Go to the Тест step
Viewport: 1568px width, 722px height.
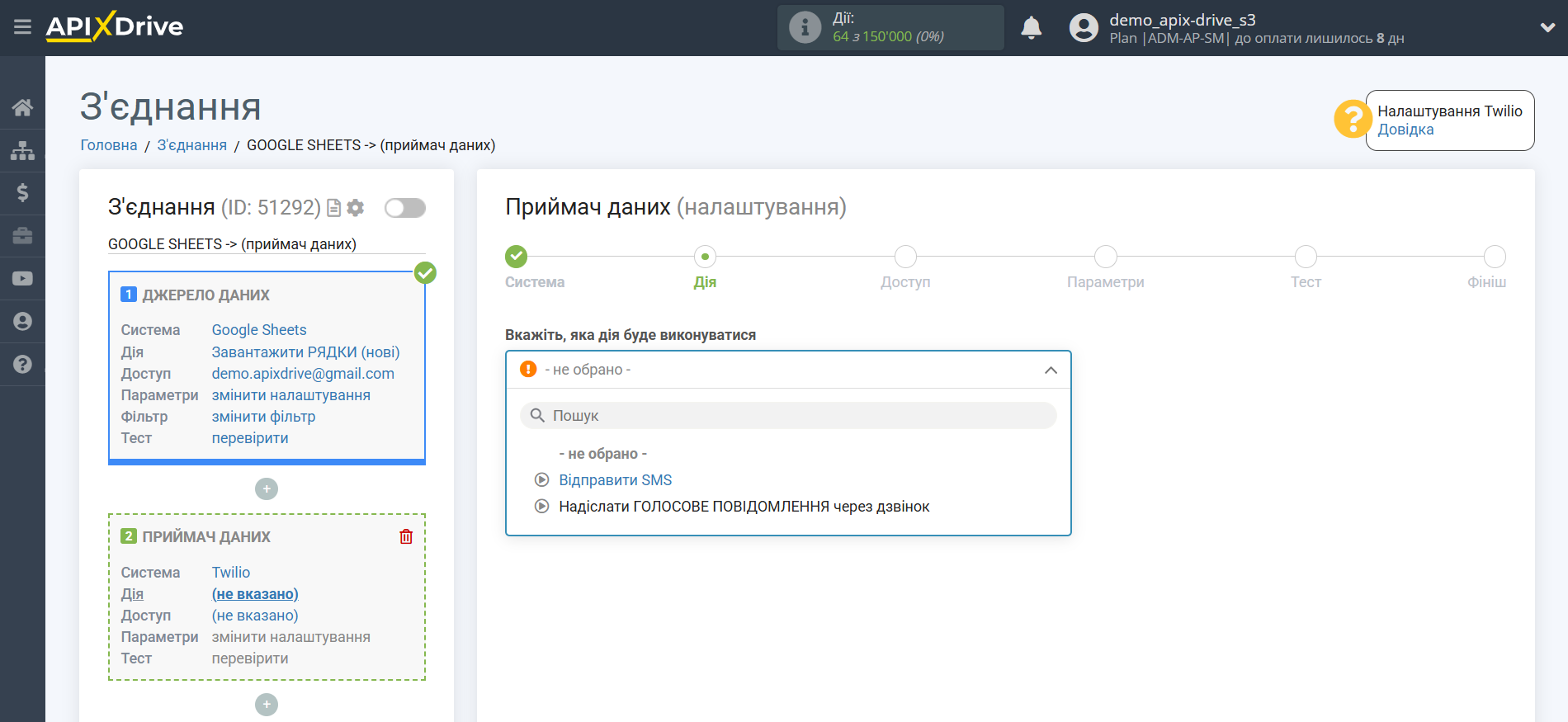[1306, 257]
